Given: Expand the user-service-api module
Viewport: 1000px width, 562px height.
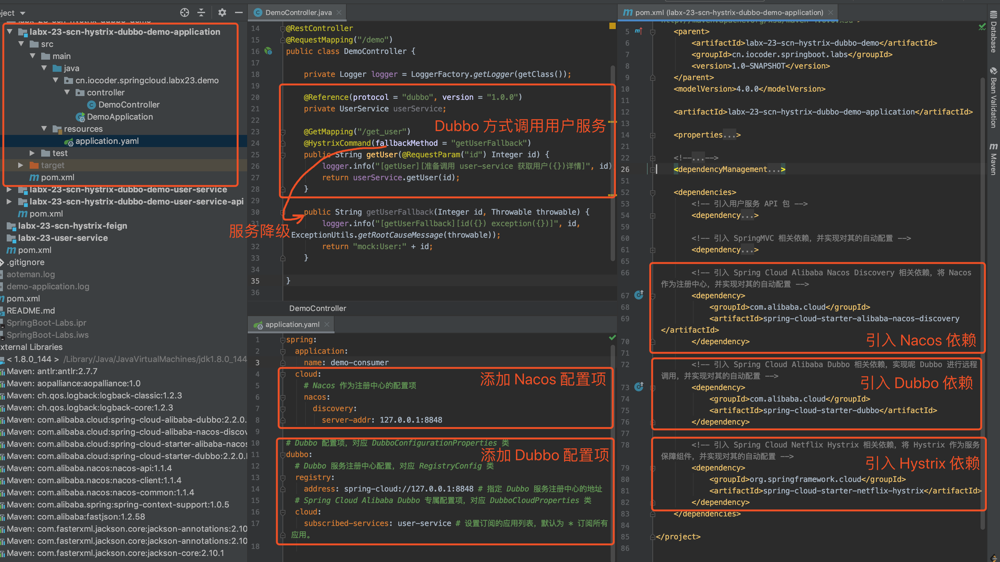Looking at the screenshot, I should (10, 202).
